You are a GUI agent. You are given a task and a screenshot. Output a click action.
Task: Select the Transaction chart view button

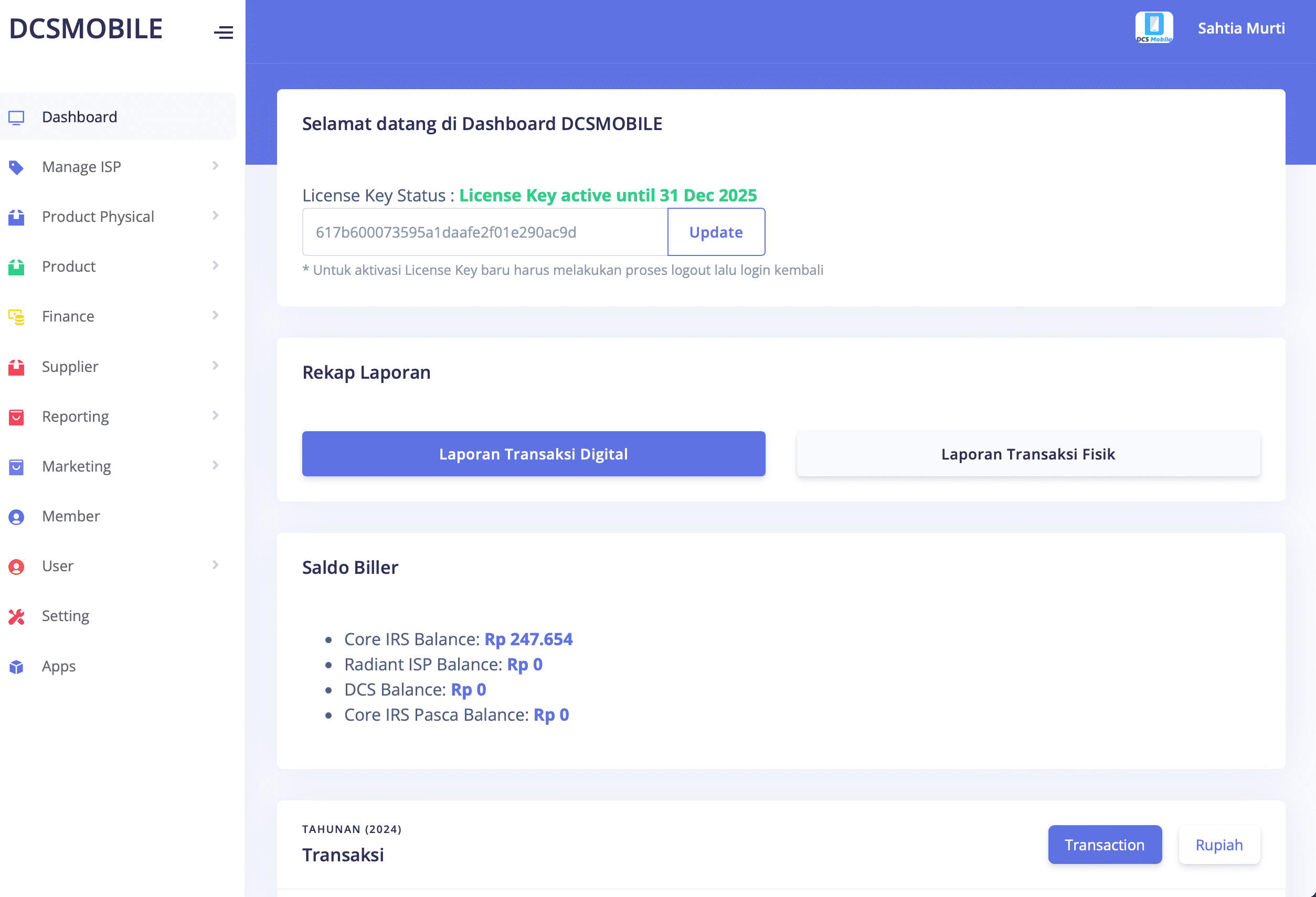(x=1104, y=845)
